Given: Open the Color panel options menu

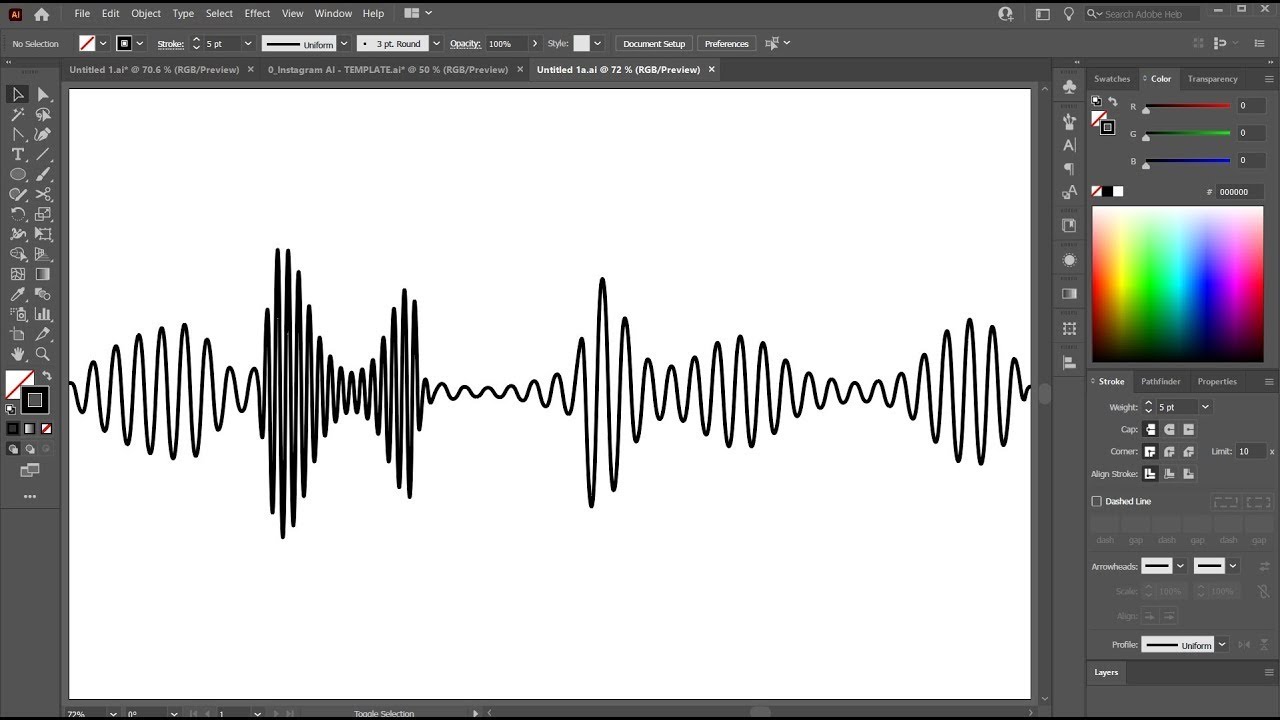Looking at the screenshot, I should (x=1270, y=79).
